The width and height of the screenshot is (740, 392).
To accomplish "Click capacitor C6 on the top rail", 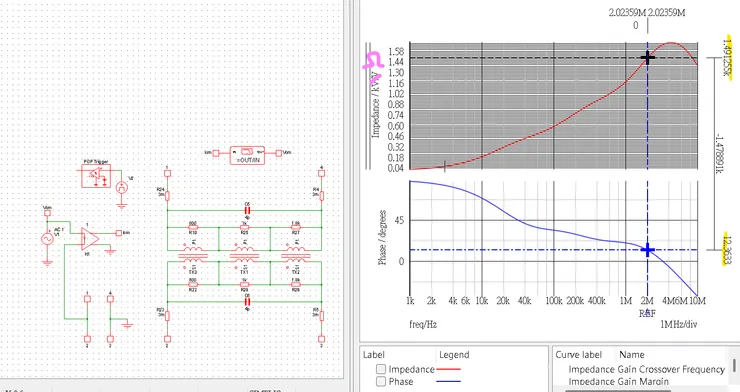I will [x=247, y=210].
